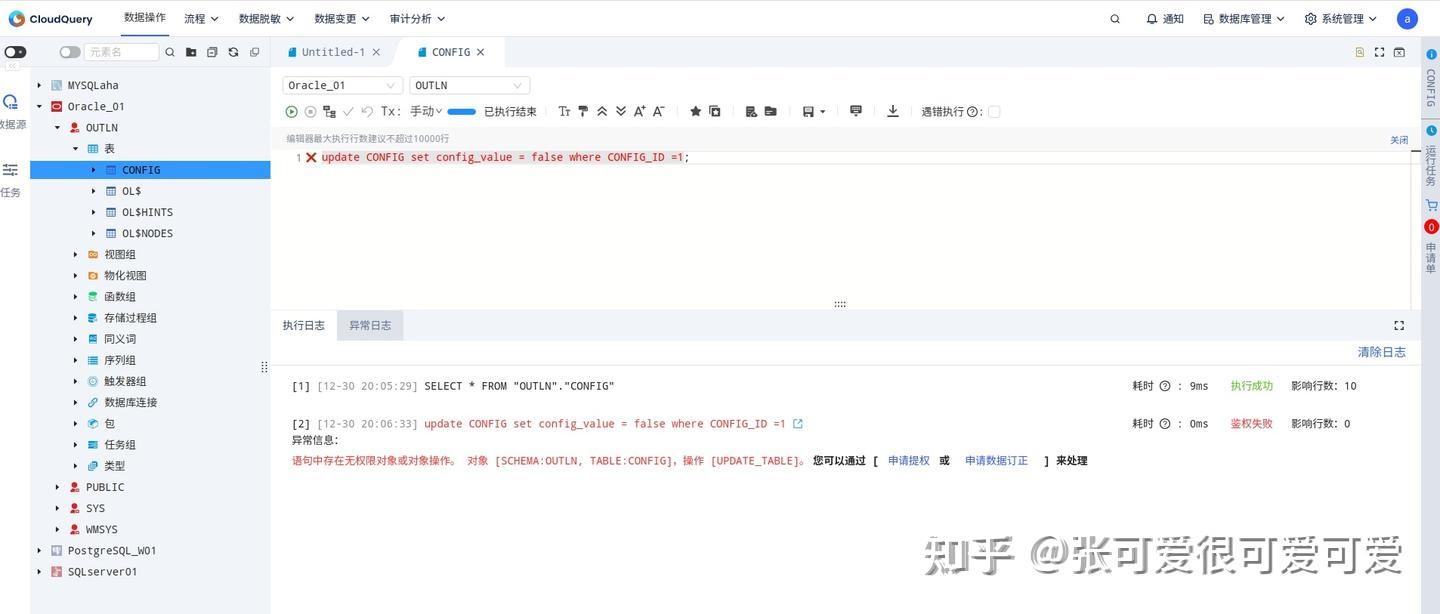Switch to the 异常日志 tab
Screen dimensions: 1440x614
pyautogui.click(x=370, y=323)
